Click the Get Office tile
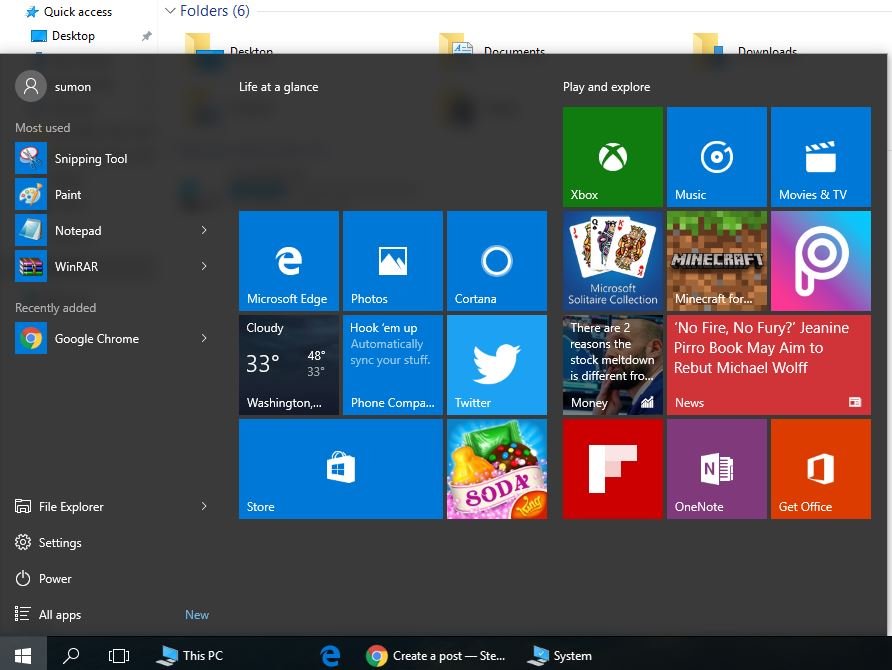Screen dimensions: 892x670 click(x=821, y=469)
